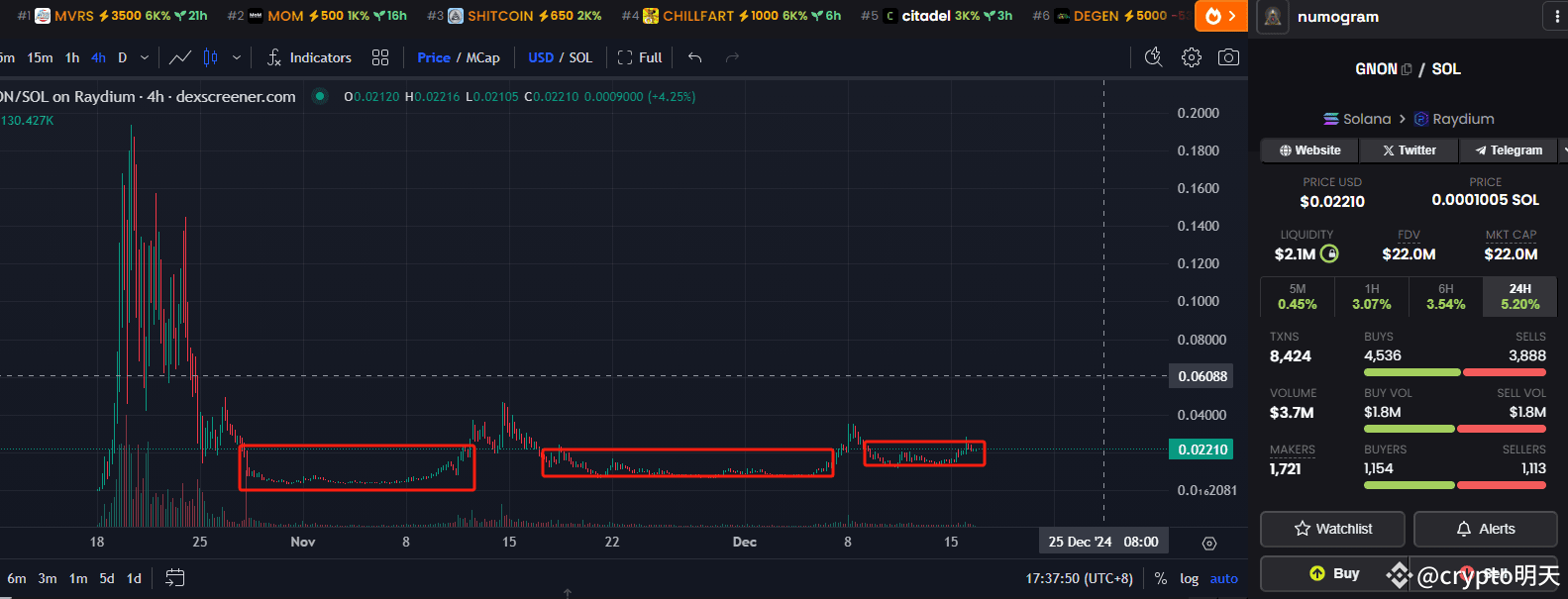Toggle log scale mode

[x=1190, y=578]
